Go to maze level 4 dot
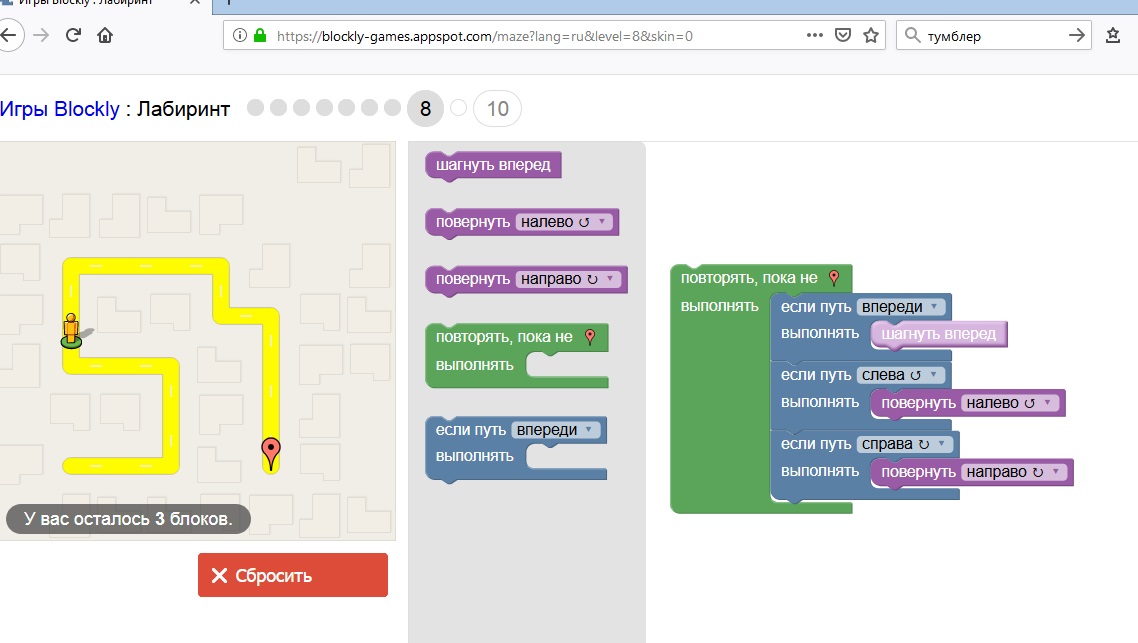The width and height of the screenshot is (1138, 643). (x=324, y=107)
